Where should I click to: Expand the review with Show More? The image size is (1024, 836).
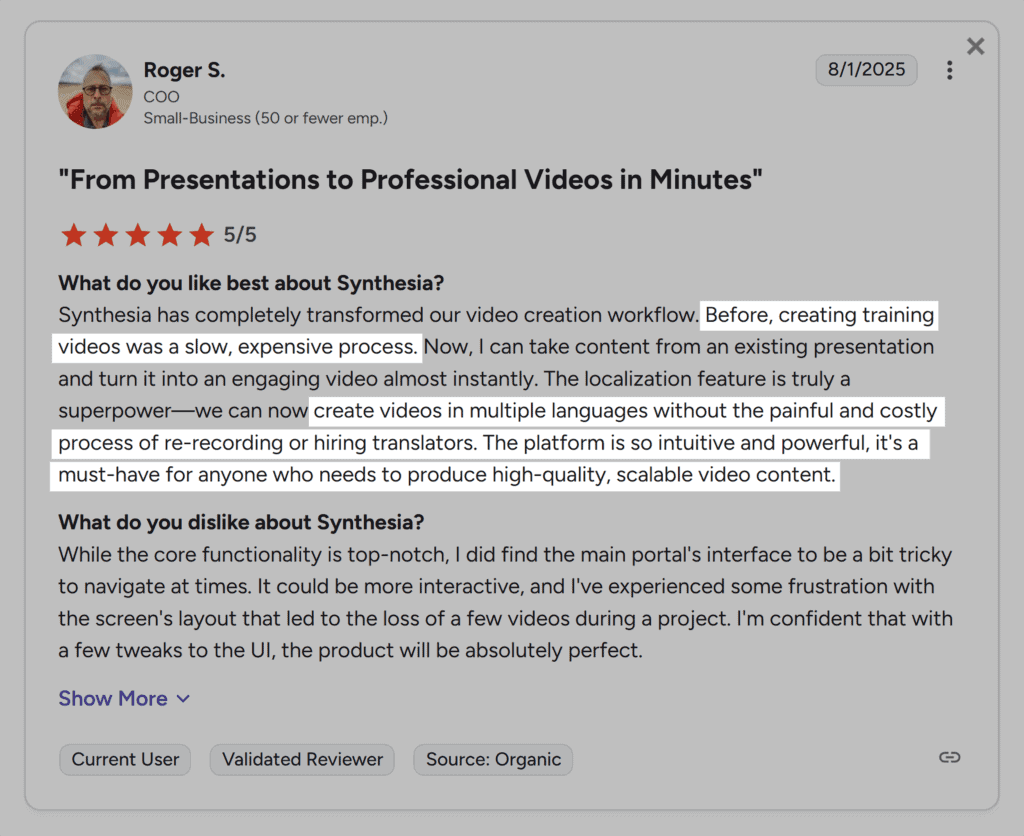coord(113,698)
